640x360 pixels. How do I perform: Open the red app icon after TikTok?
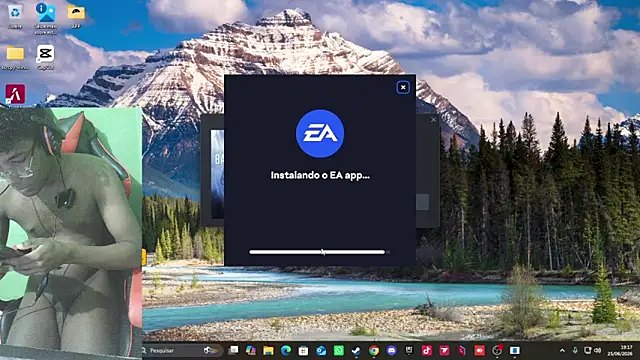(x=444, y=350)
